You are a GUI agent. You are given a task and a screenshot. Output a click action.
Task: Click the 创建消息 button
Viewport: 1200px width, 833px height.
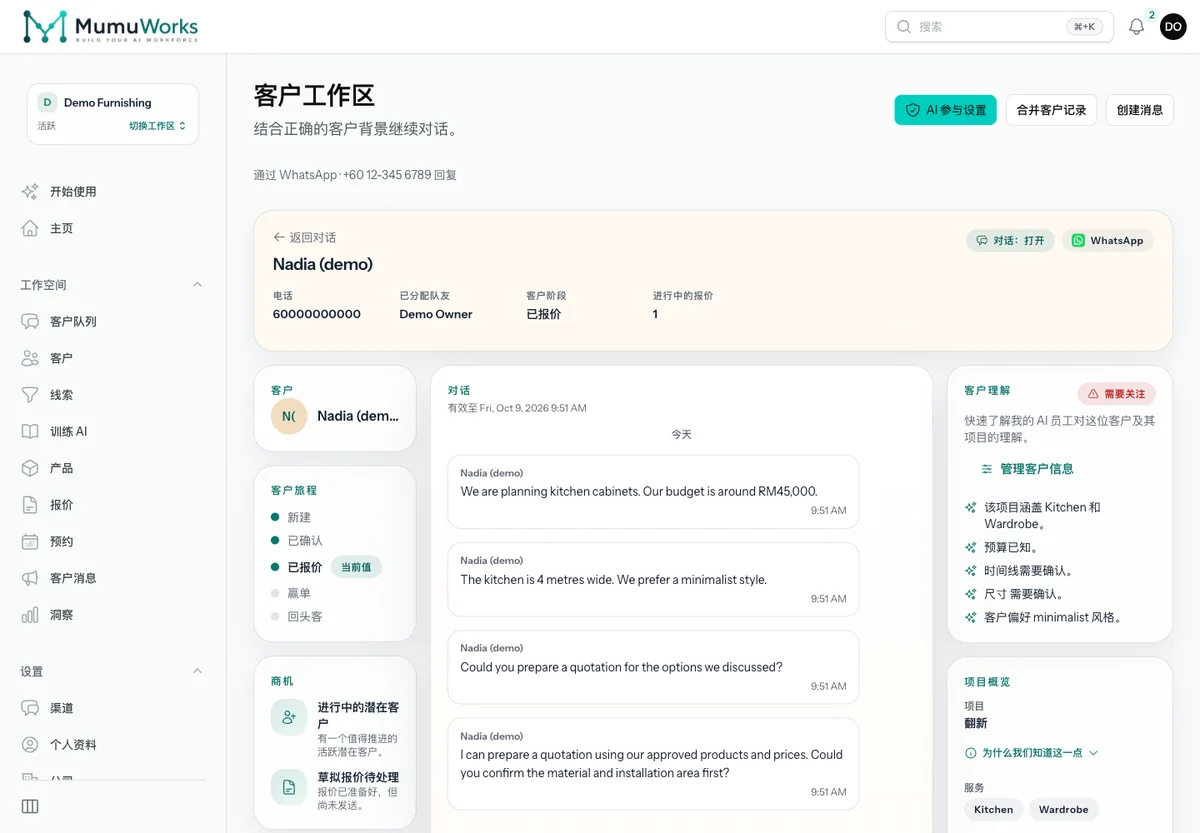tap(1139, 110)
